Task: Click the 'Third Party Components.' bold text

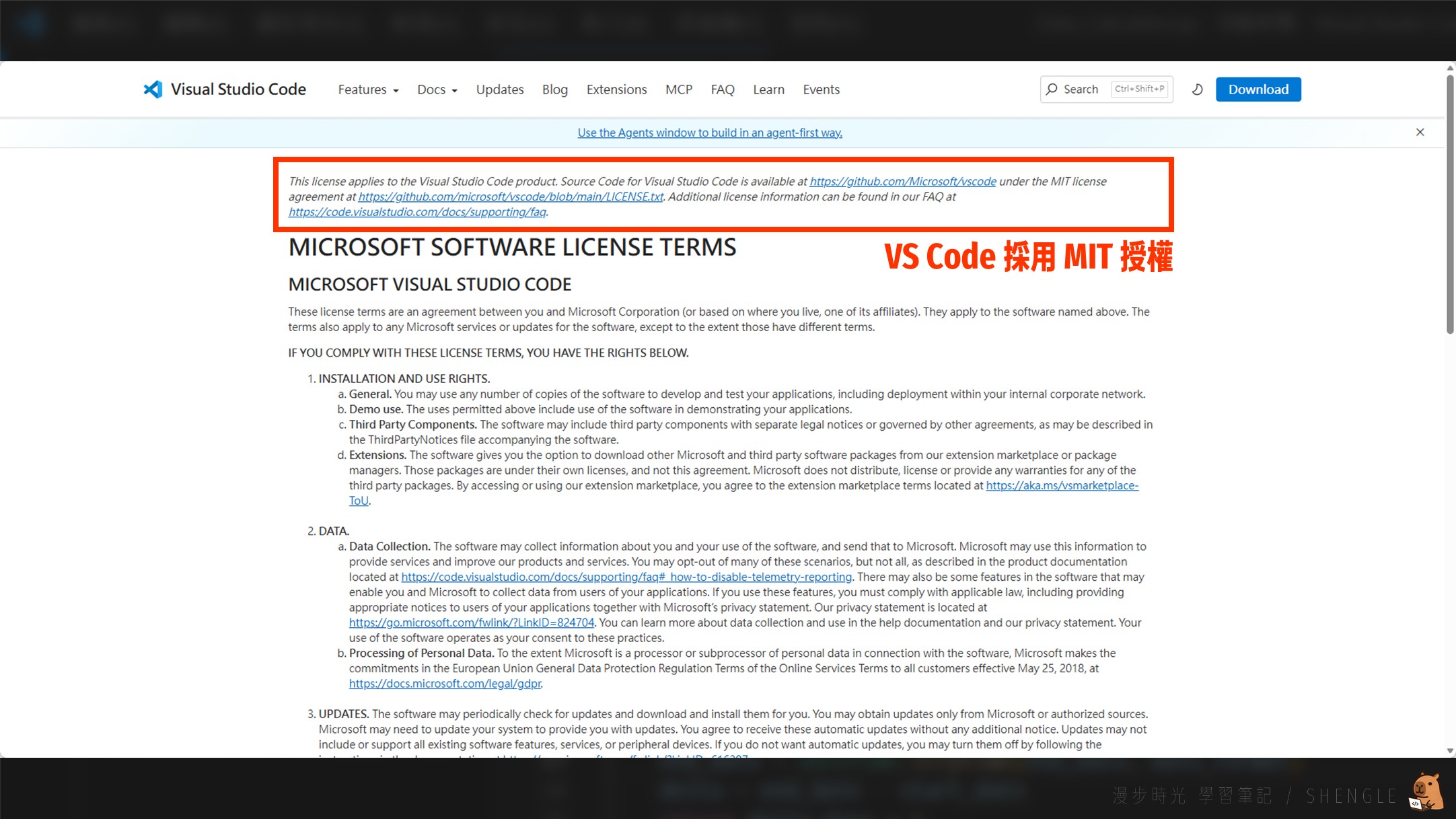Action: [412, 425]
